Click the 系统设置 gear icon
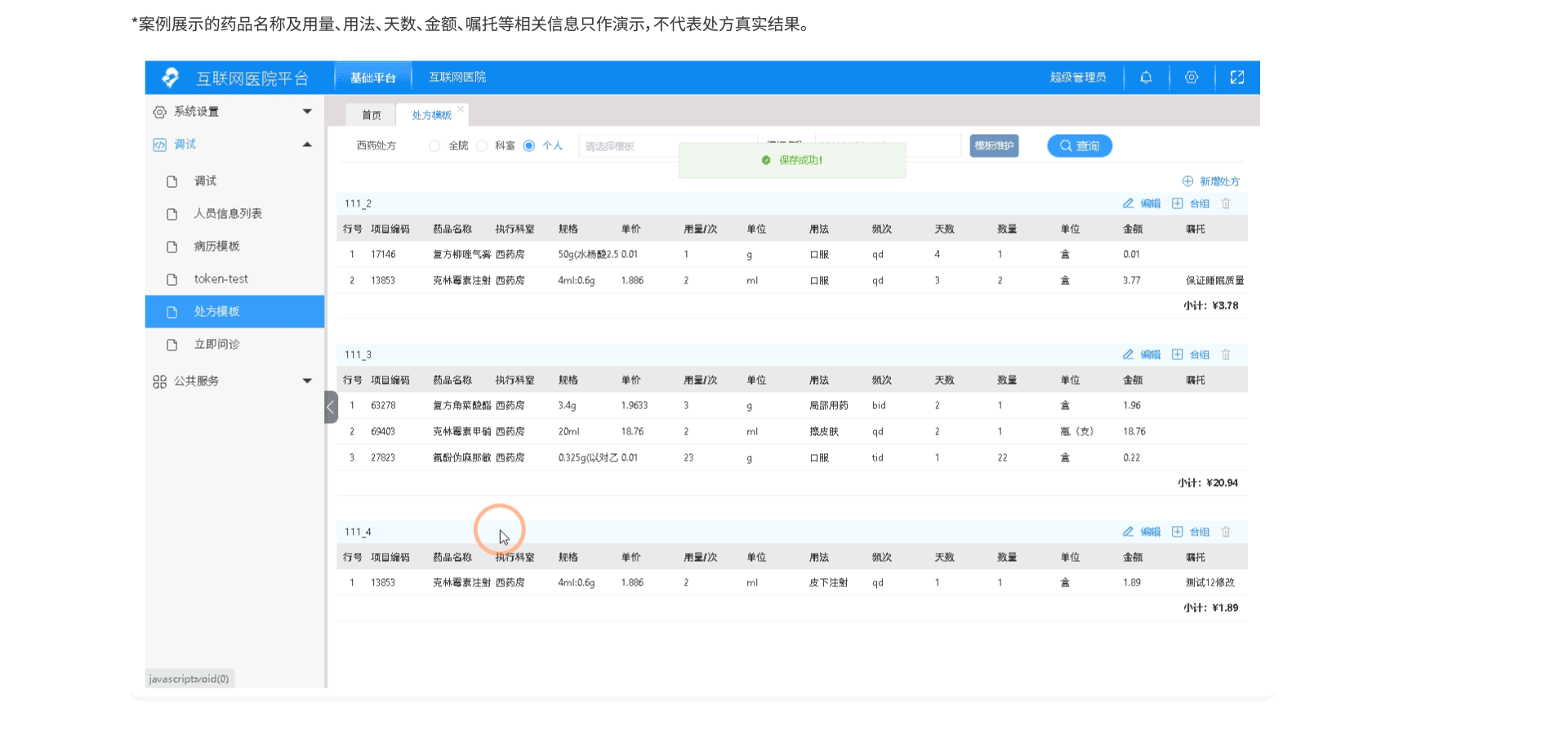Viewport: 1568px width, 735px height. pyautogui.click(x=159, y=112)
